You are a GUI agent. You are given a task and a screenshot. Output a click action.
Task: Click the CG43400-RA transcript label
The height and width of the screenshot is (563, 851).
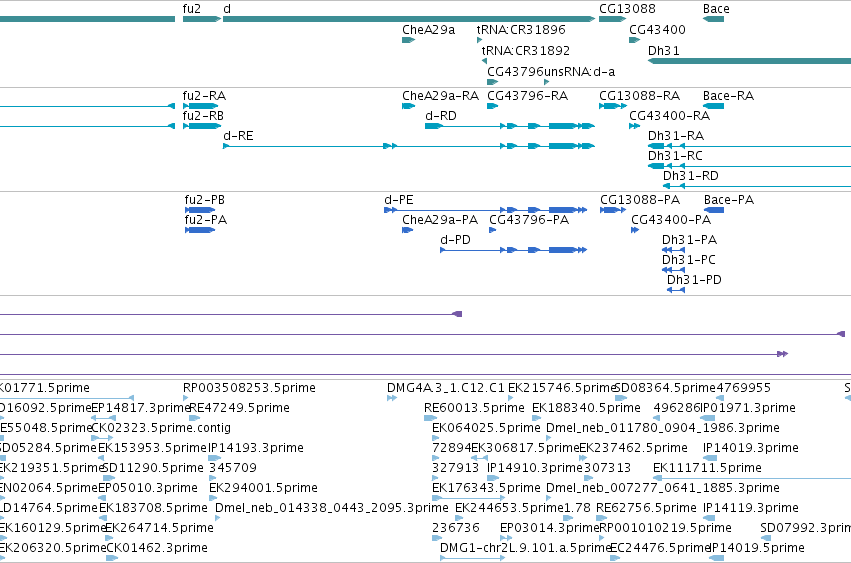[x=670, y=116]
